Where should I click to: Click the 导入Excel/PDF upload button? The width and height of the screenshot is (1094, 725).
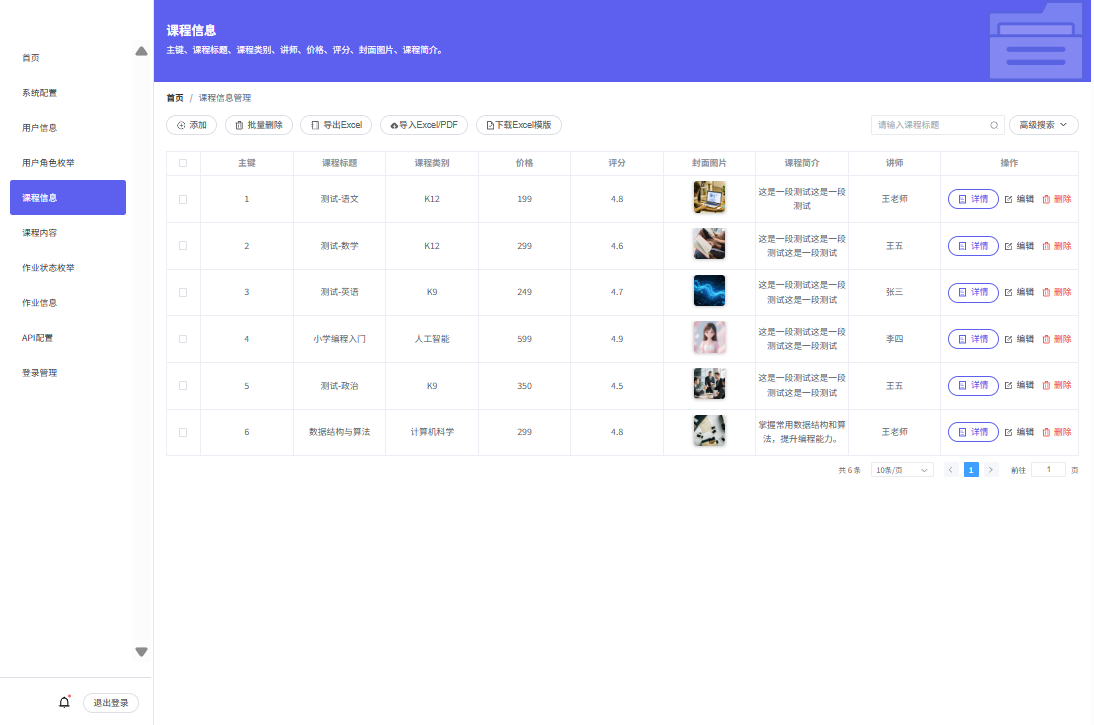click(424, 125)
